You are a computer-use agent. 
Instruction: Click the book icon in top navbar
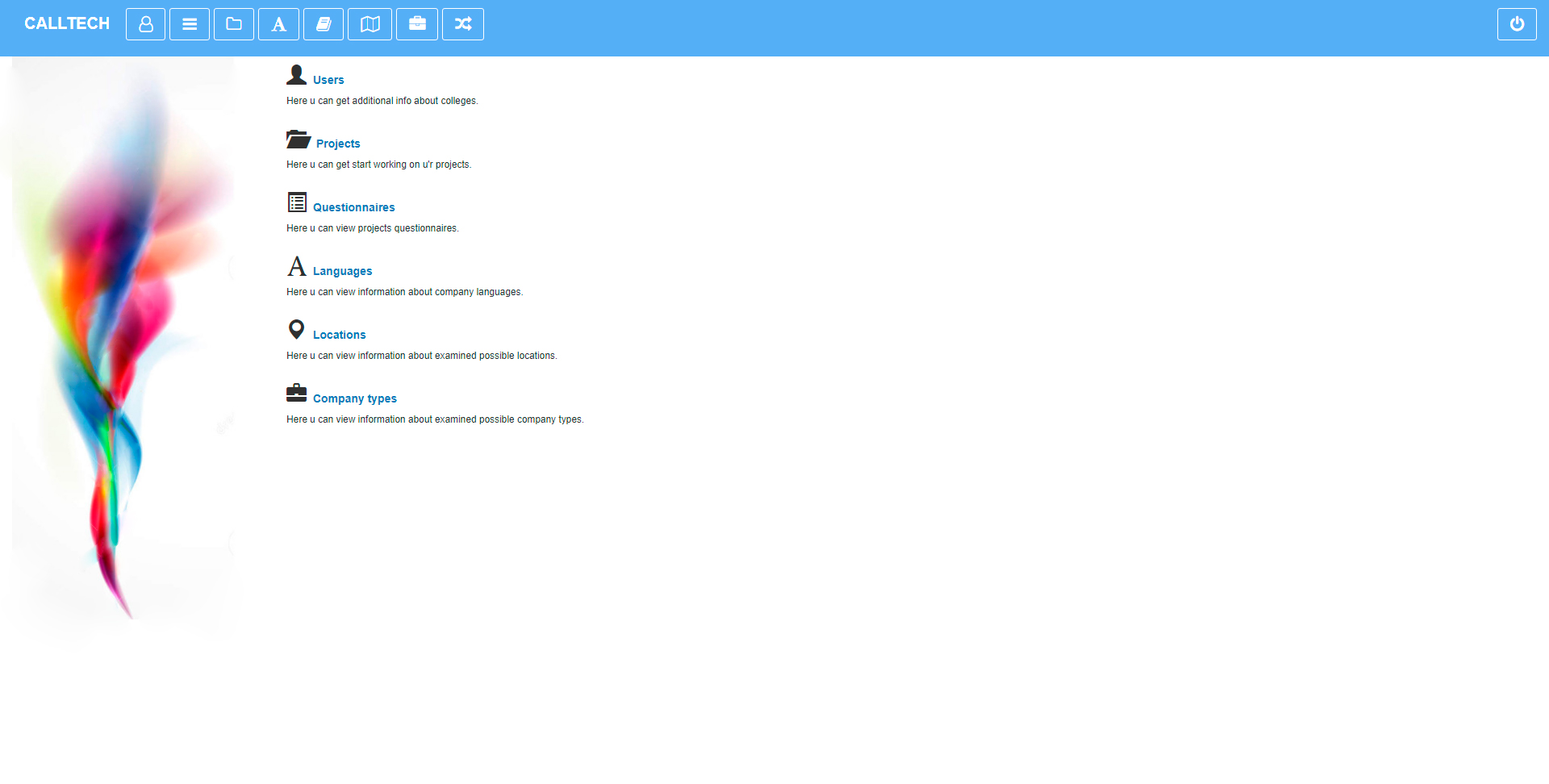pyautogui.click(x=324, y=24)
